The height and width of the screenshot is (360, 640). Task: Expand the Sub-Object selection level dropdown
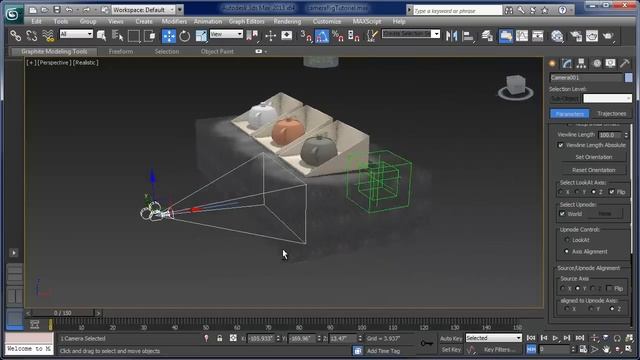tap(607, 98)
